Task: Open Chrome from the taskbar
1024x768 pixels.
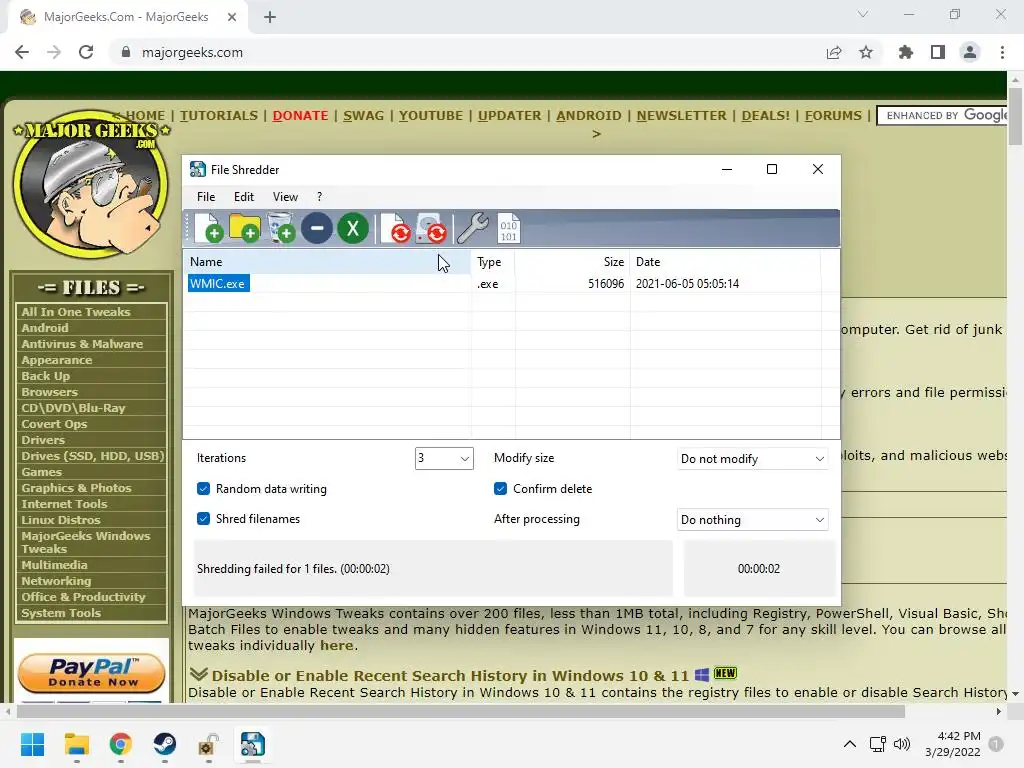Action: click(x=121, y=744)
